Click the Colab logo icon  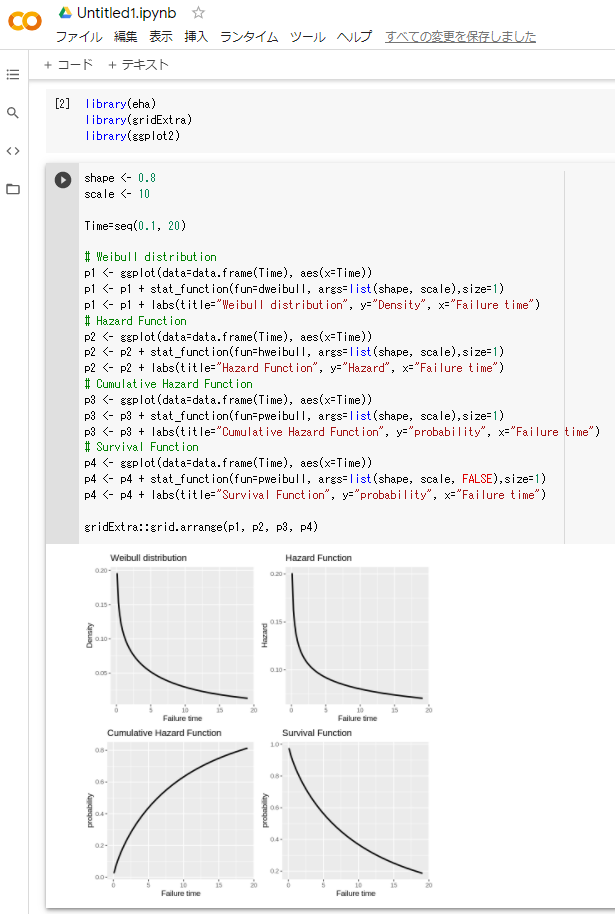[24, 21]
